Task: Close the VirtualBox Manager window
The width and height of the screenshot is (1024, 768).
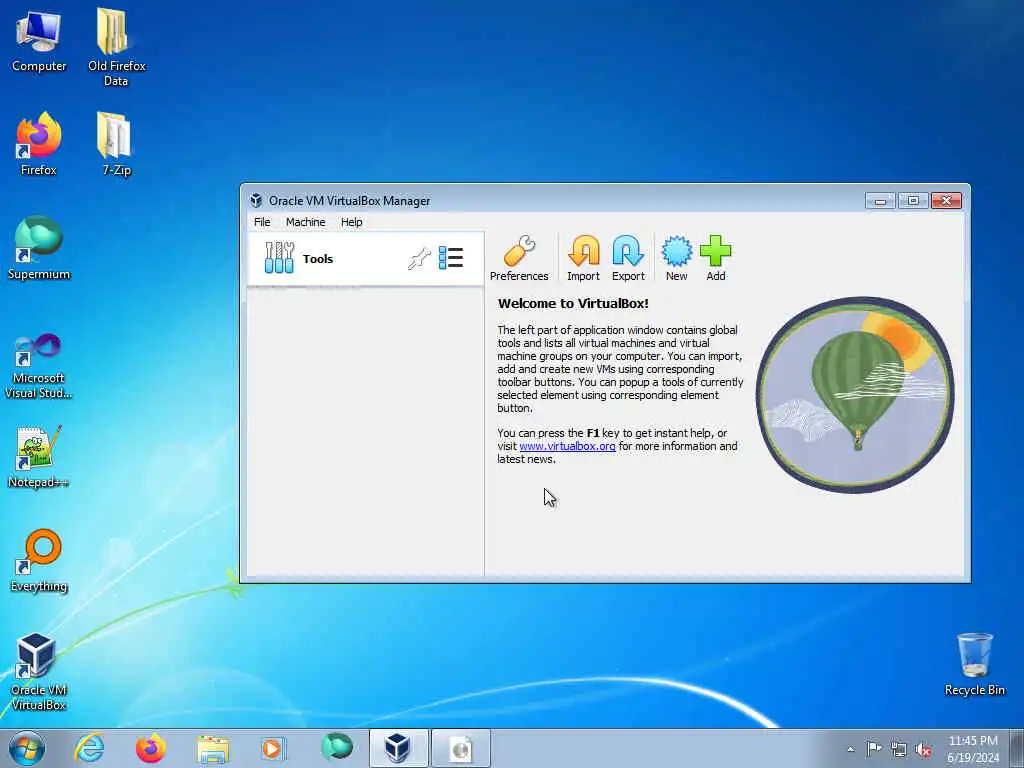Action: click(x=946, y=200)
